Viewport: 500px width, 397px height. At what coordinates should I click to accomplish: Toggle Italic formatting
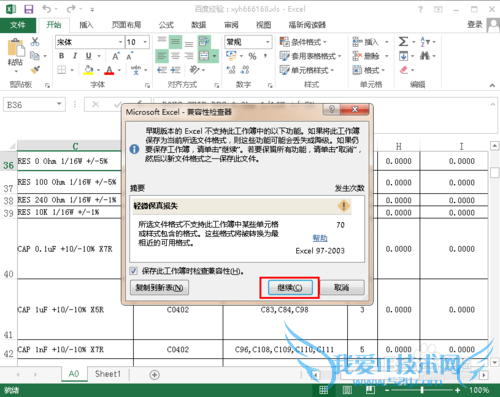coord(75,56)
